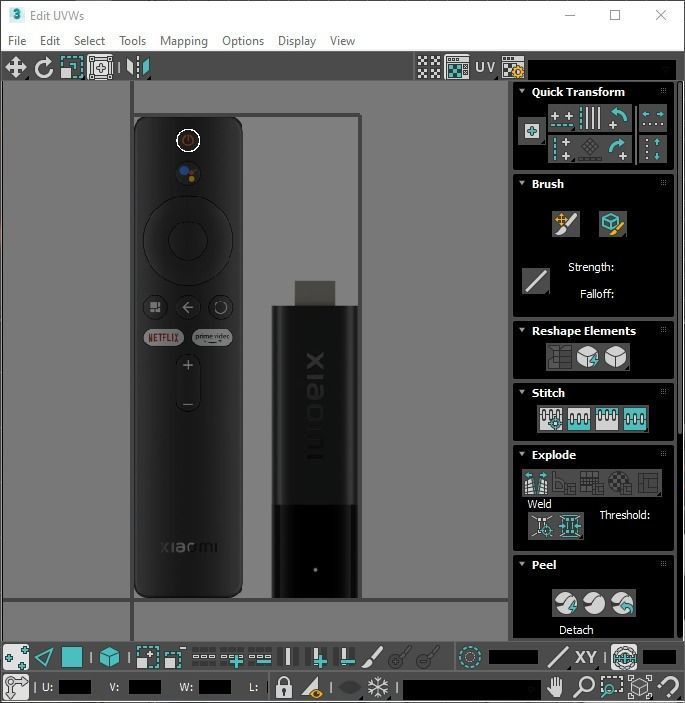Open the Select menu

coord(89,41)
